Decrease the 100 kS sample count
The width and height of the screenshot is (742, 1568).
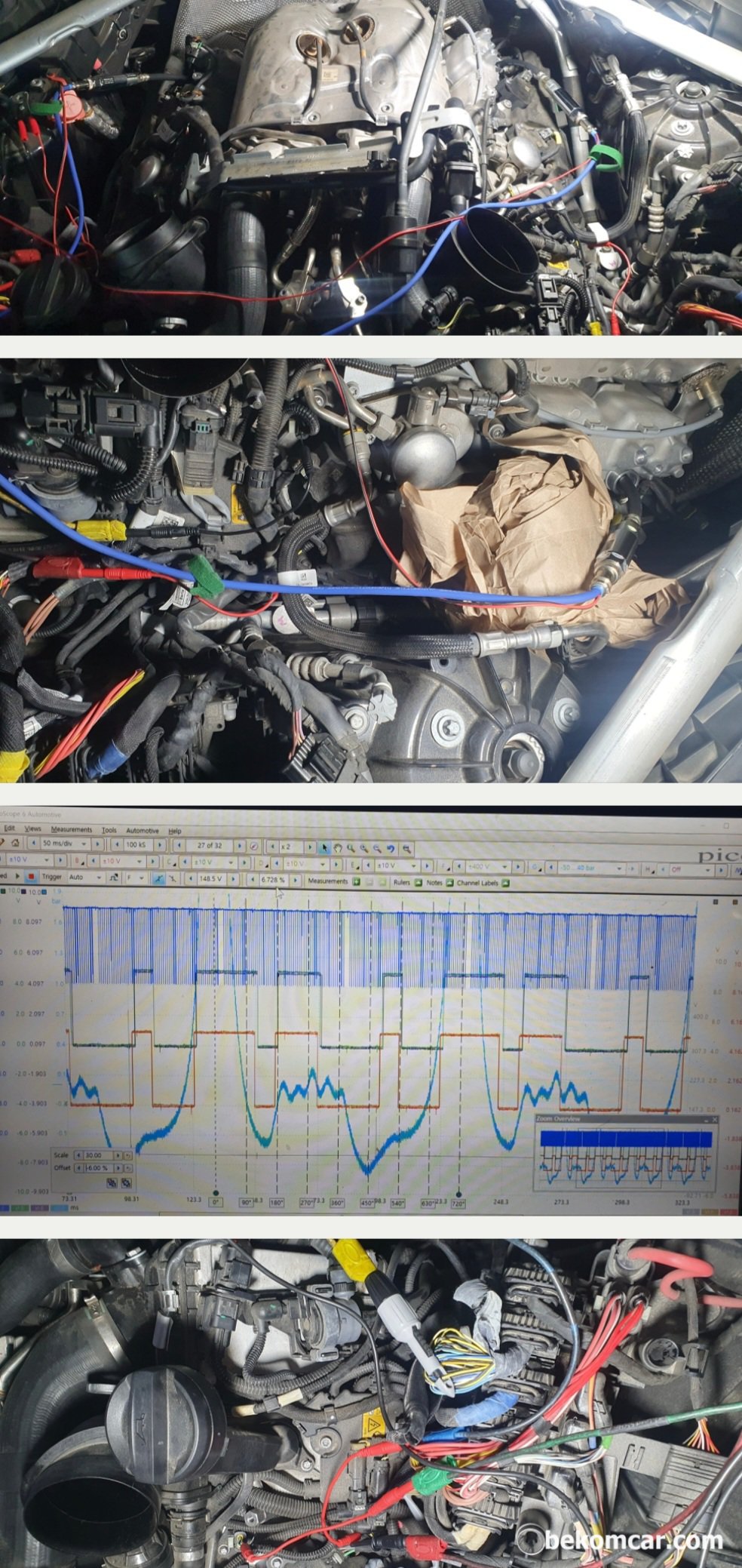pyautogui.click(x=117, y=844)
